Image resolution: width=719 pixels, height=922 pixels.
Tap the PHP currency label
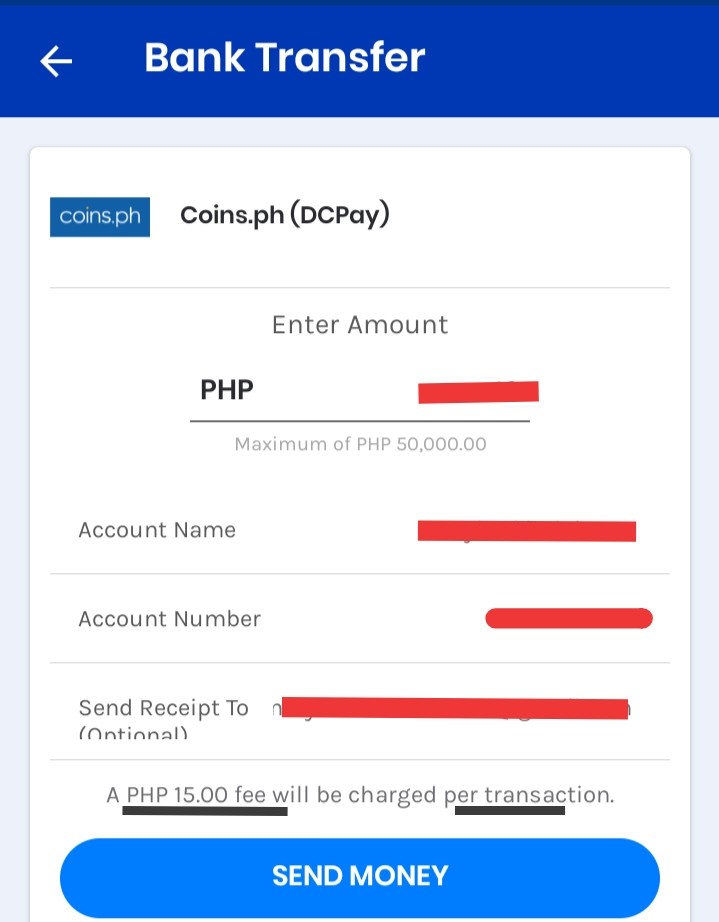pyautogui.click(x=227, y=389)
